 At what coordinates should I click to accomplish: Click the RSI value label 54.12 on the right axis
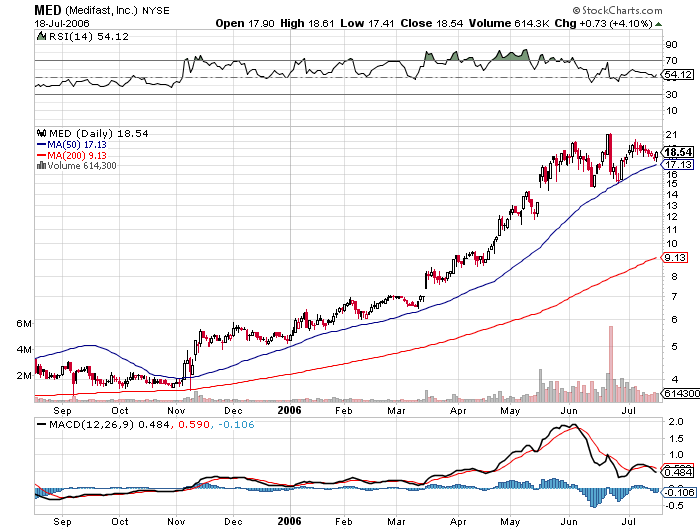coord(678,75)
